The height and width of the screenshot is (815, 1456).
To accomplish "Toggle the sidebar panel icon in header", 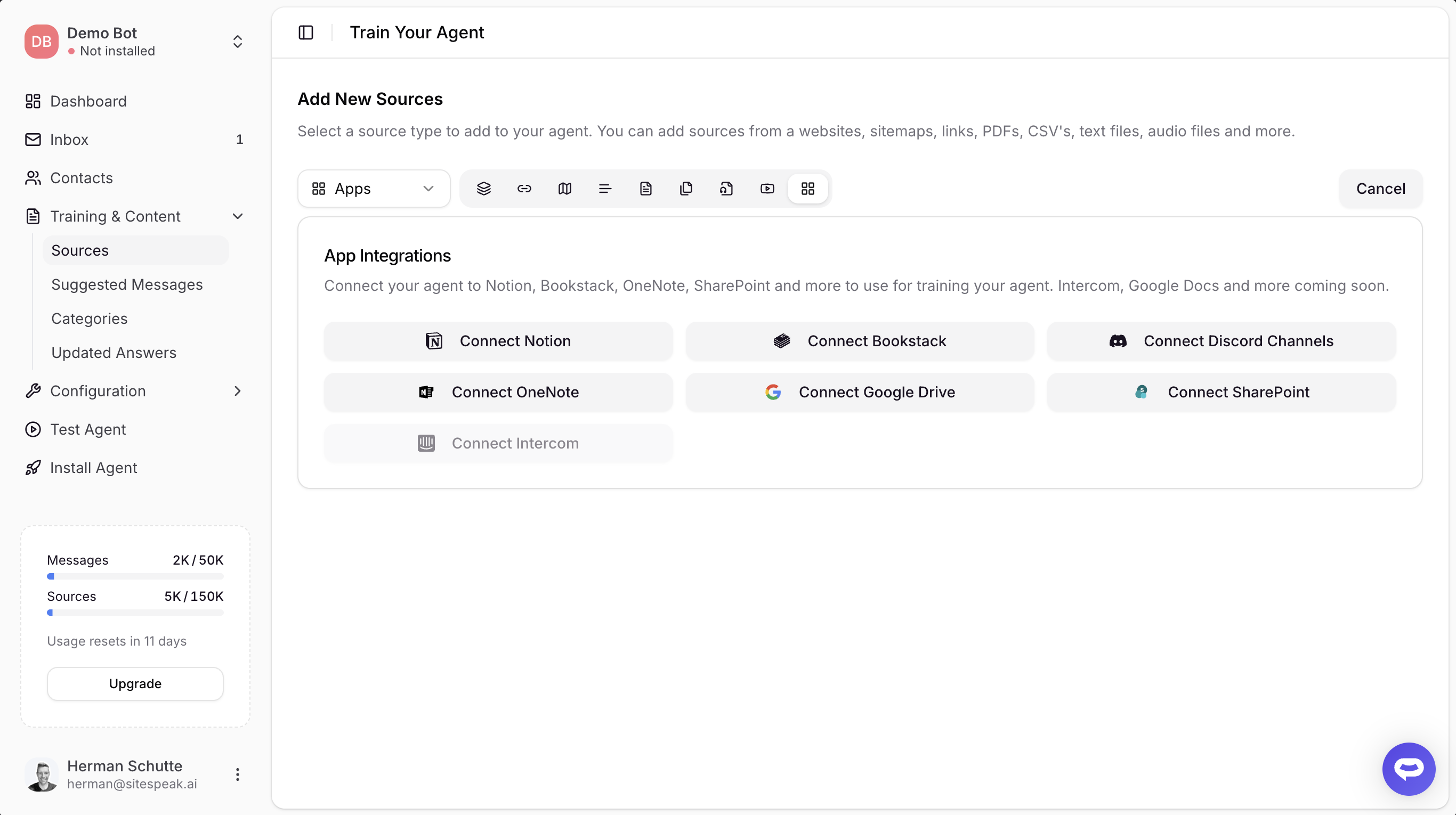I will pos(306,32).
